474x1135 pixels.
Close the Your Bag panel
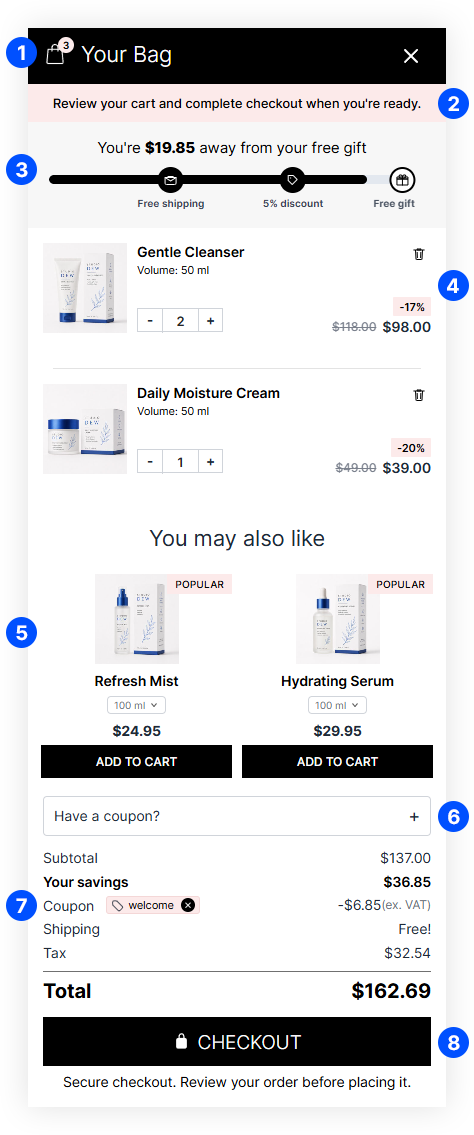point(411,56)
